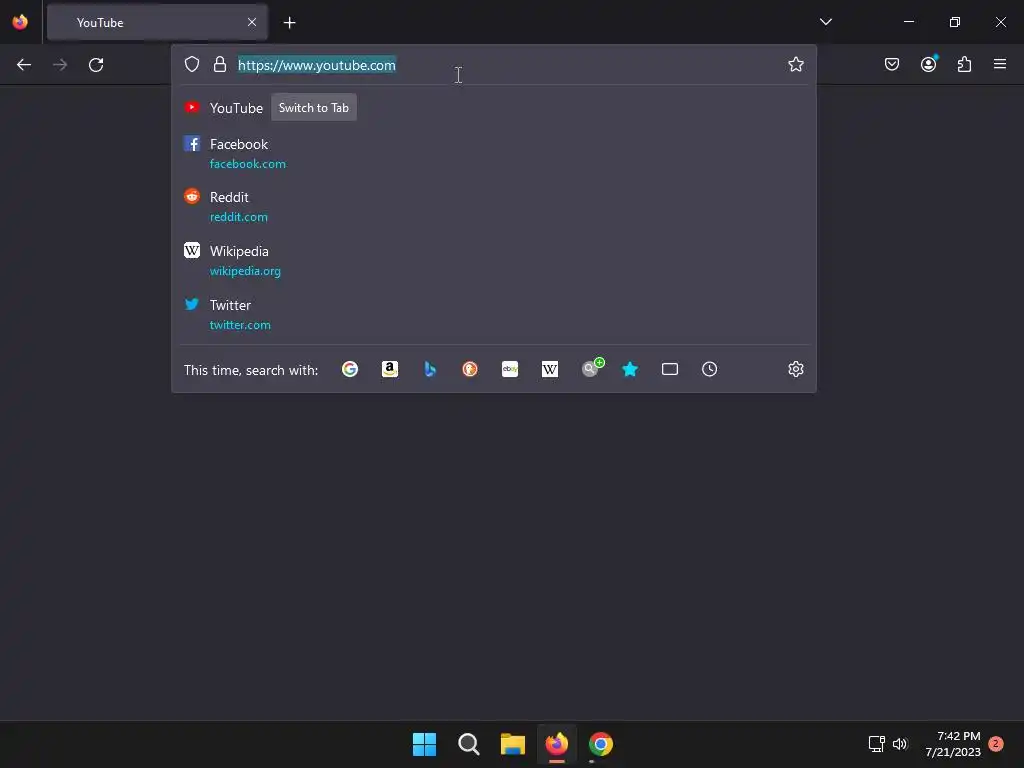Search this time with Amazon

[x=390, y=369]
